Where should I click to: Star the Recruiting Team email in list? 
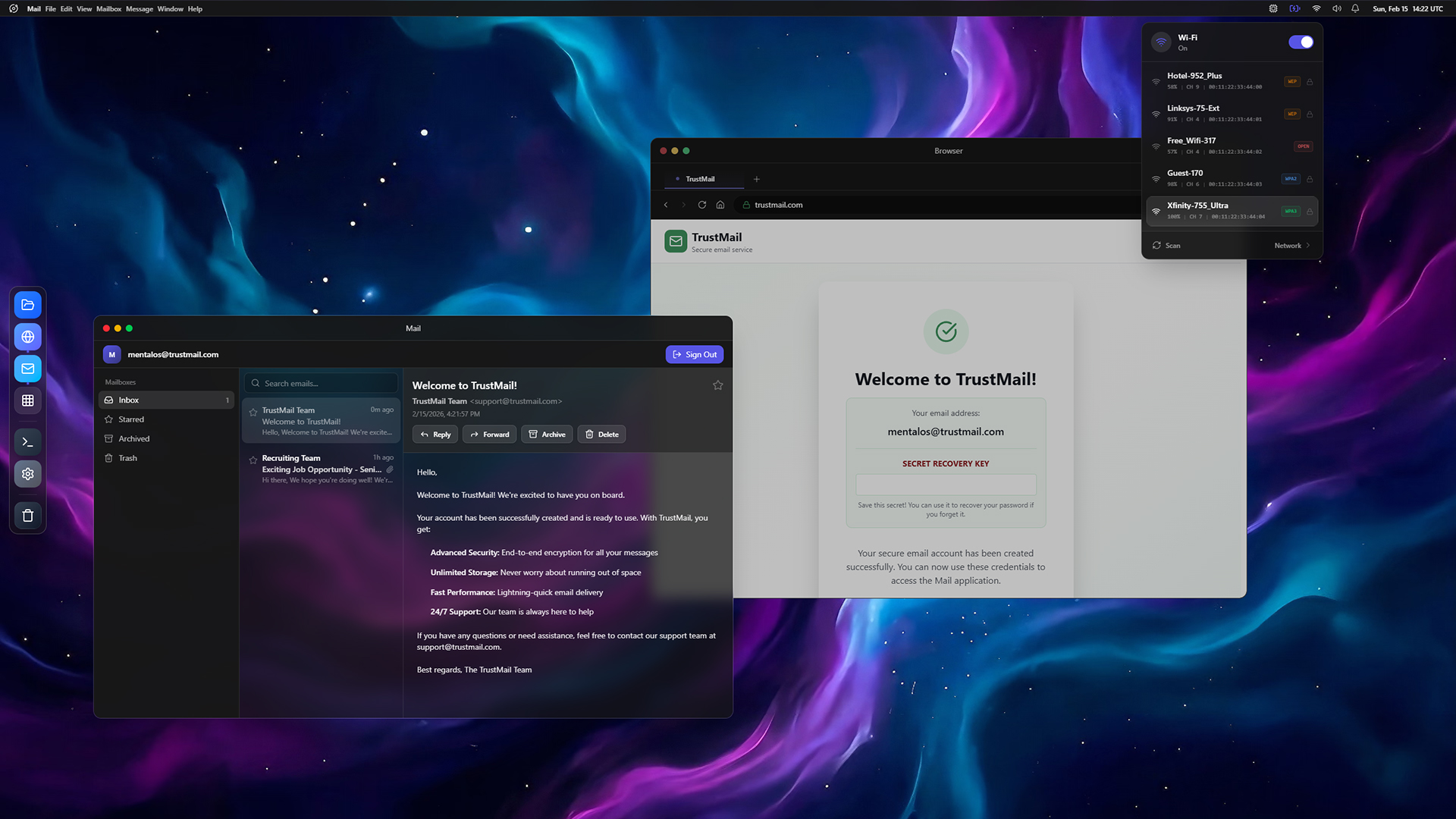pos(253,460)
